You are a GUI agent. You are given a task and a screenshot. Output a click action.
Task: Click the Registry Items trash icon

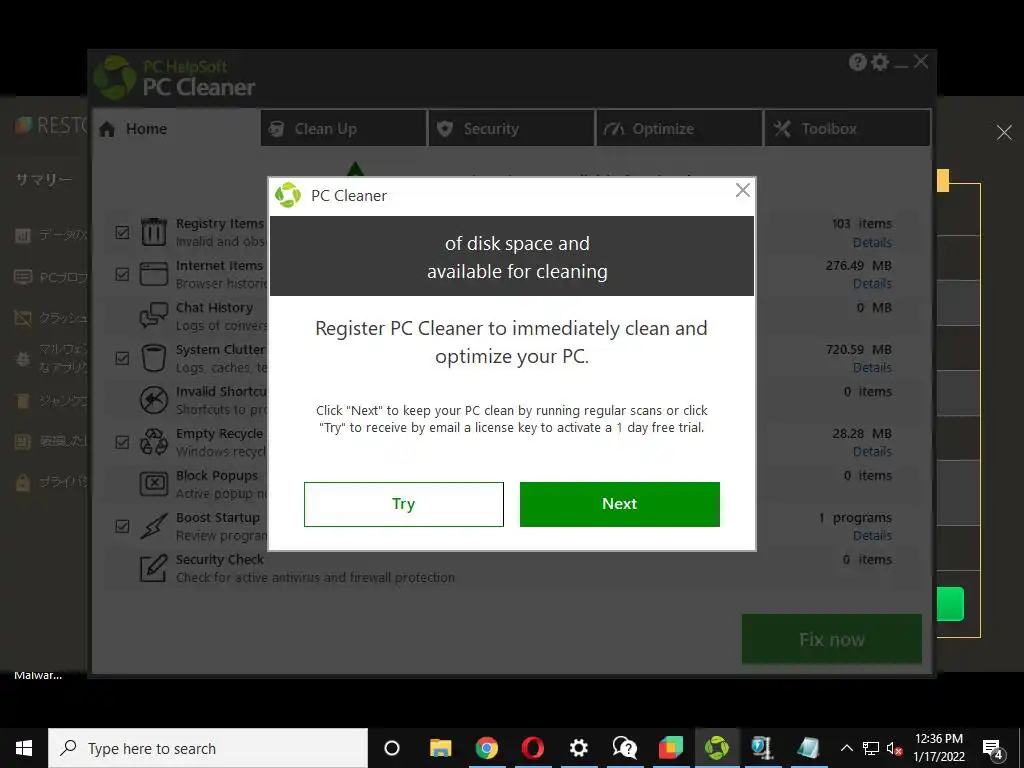click(x=154, y=232)
